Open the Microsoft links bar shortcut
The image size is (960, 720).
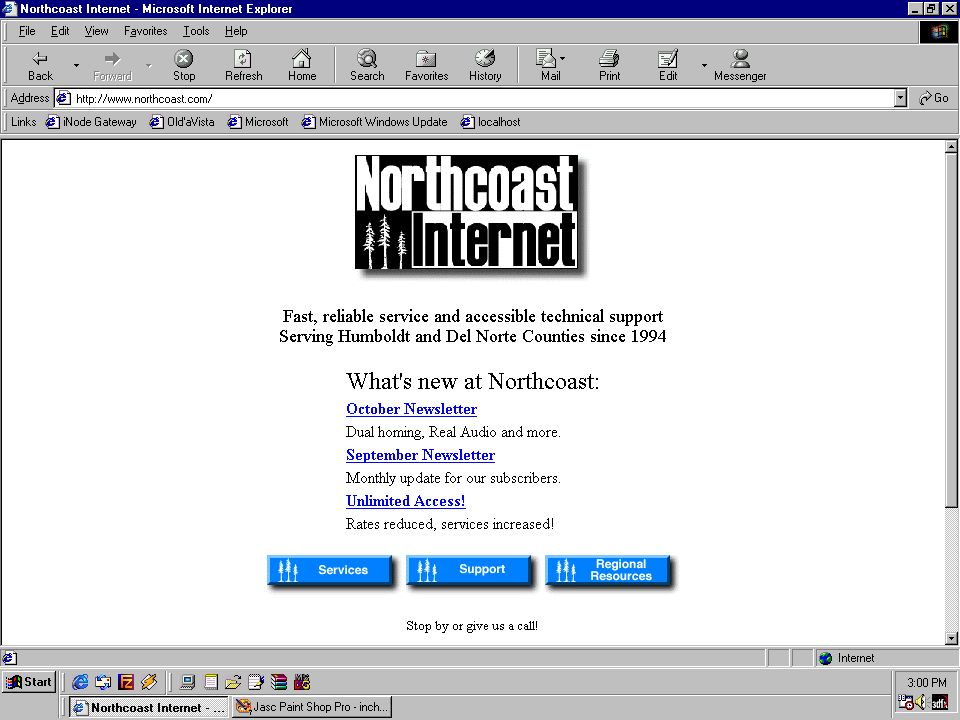pyautogui.click(x=258, y=122)
